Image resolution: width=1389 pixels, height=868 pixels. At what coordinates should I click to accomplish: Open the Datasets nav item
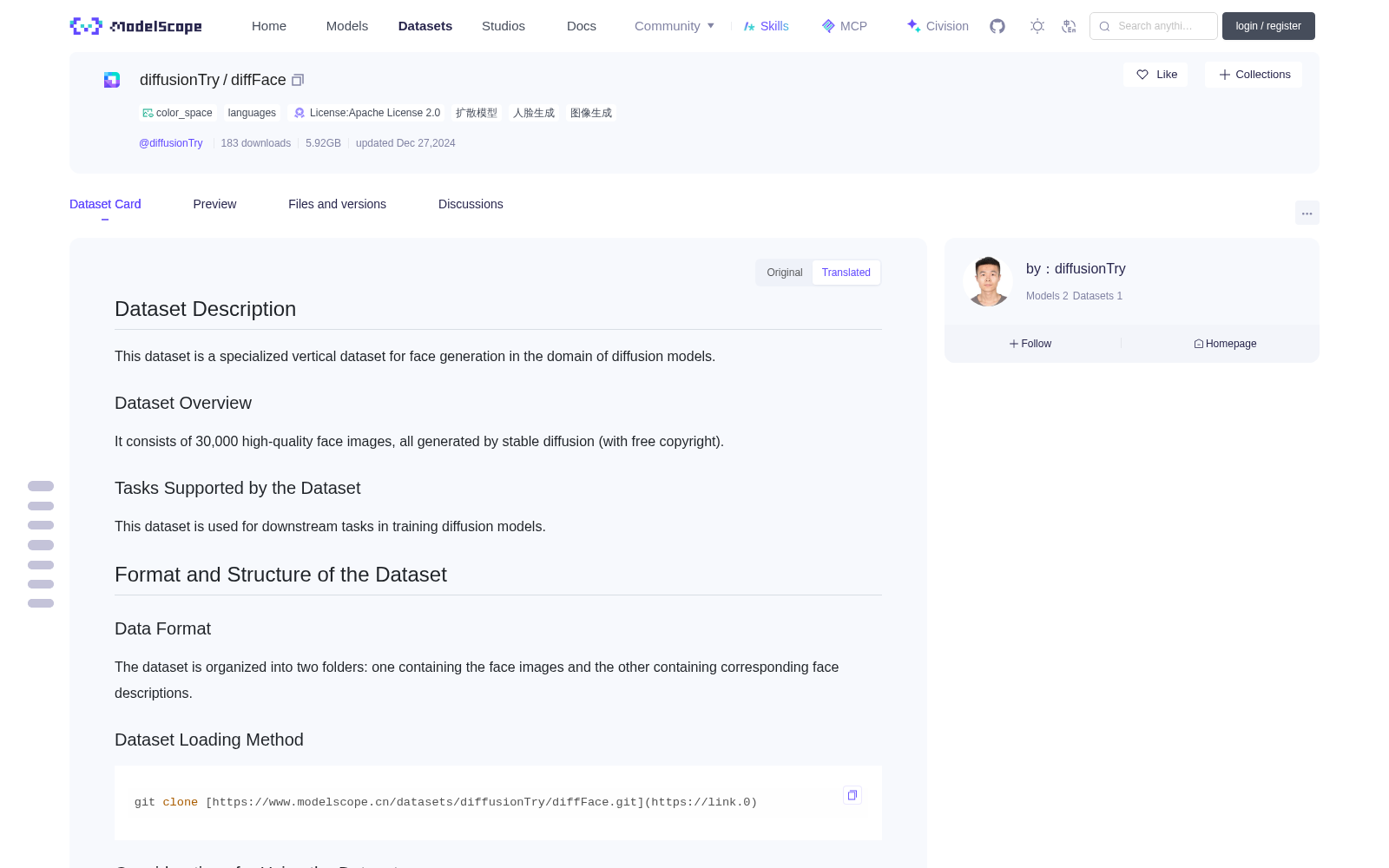click(425, 26)
